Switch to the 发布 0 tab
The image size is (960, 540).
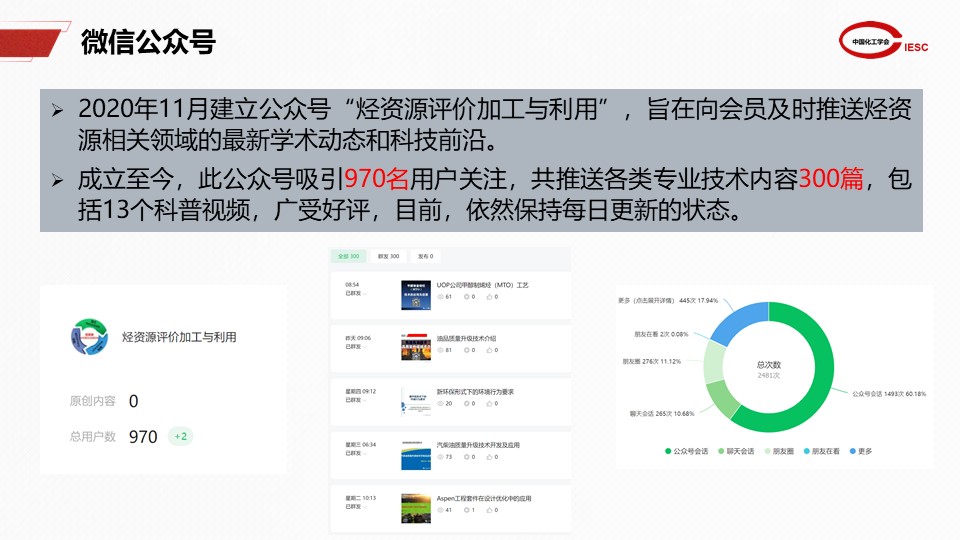click(426, 257)
